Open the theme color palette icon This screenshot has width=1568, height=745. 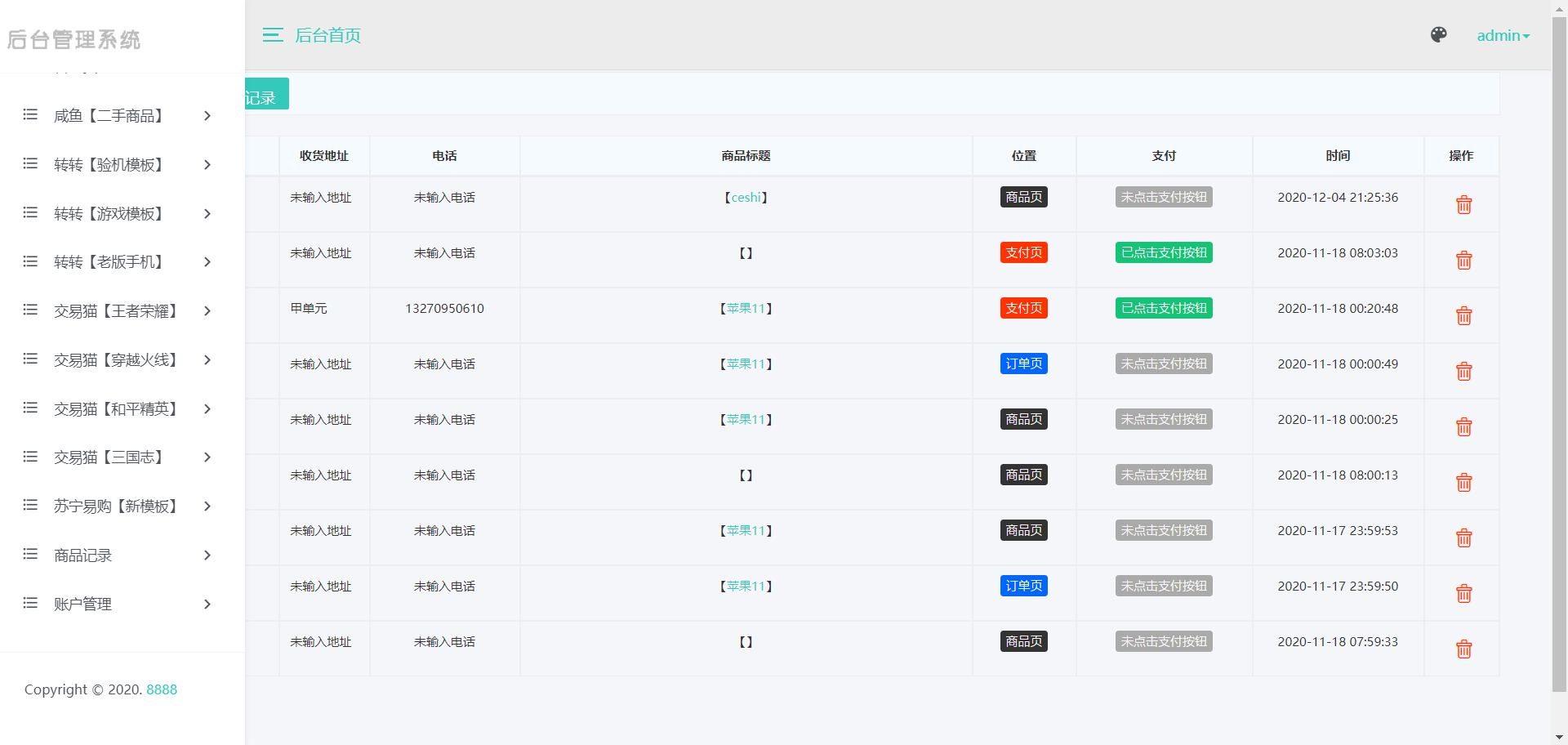[1439, 34]
